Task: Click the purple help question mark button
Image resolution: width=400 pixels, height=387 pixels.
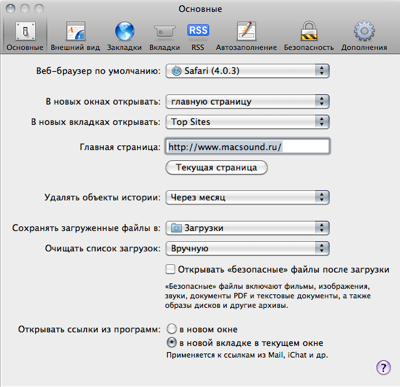Action: click(x=383, y=367)
